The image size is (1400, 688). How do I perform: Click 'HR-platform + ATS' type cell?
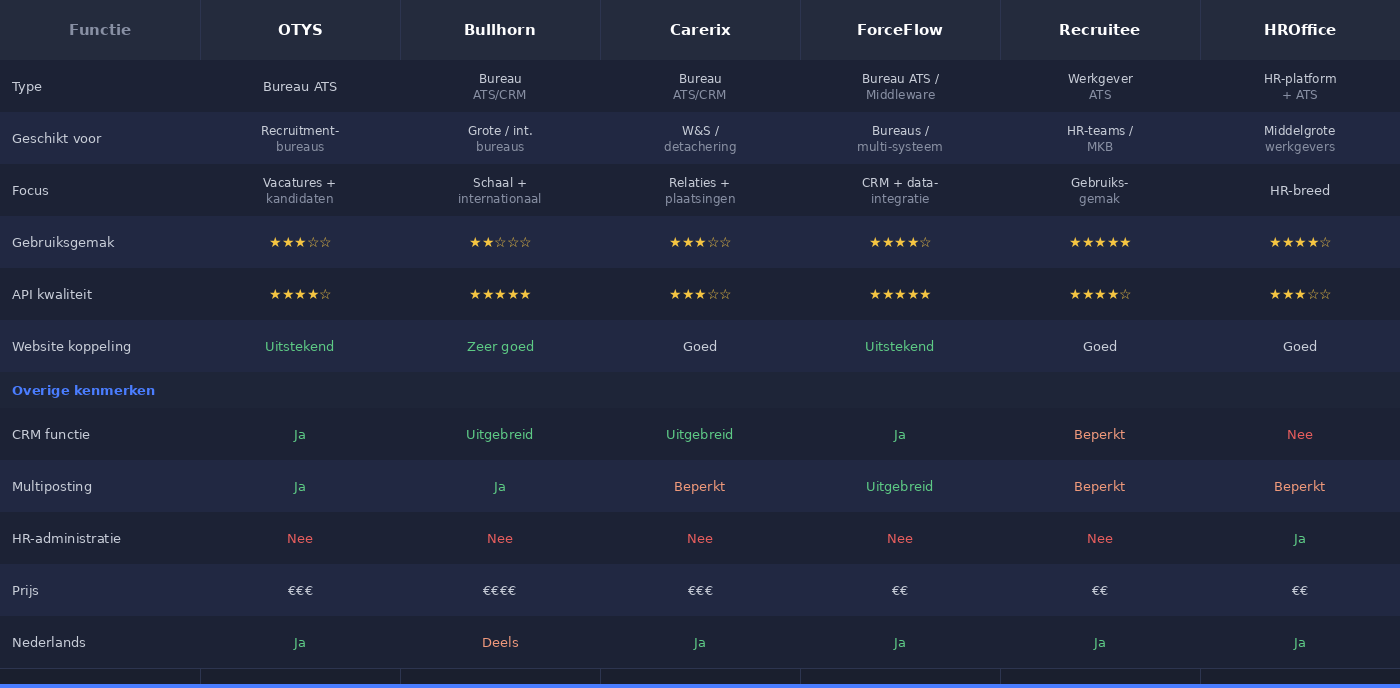[1300, 87]
